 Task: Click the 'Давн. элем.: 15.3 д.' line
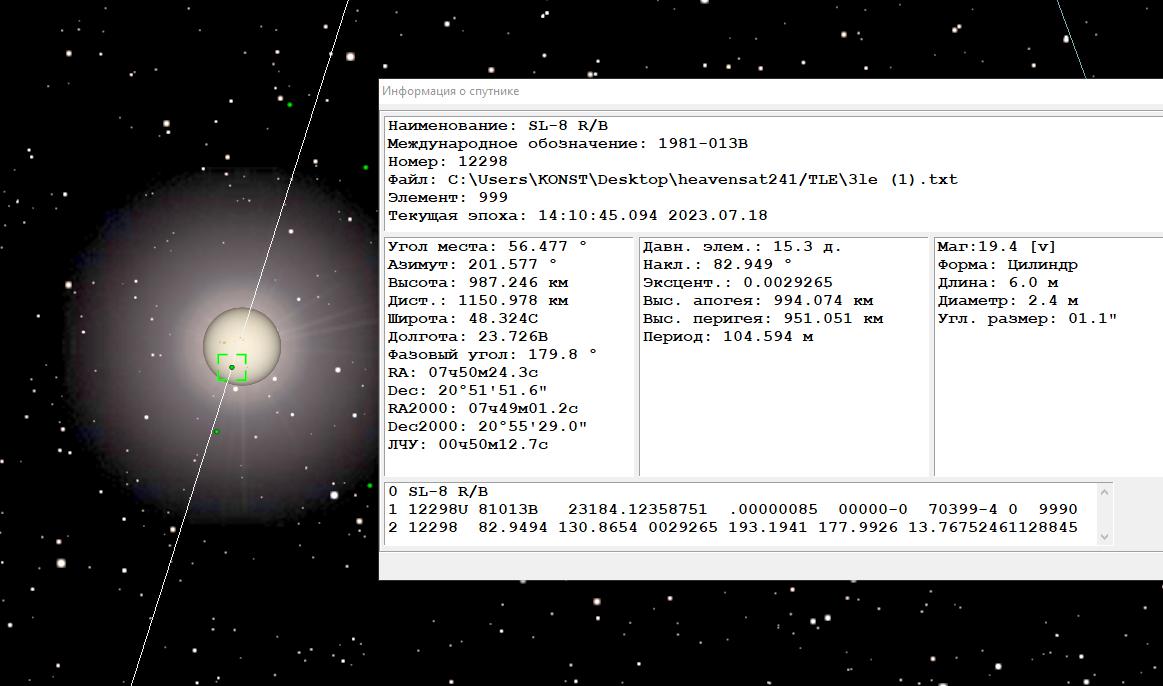coord(742,246)
